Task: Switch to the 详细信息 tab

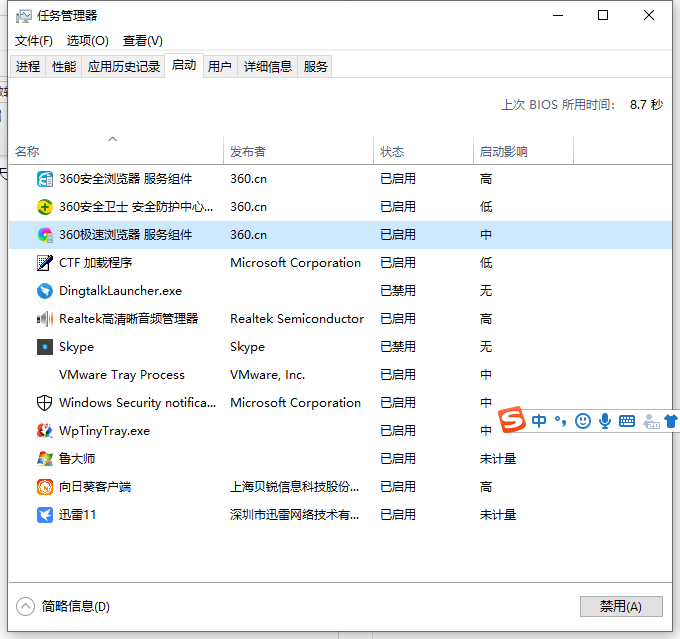Action: [268, 66]
